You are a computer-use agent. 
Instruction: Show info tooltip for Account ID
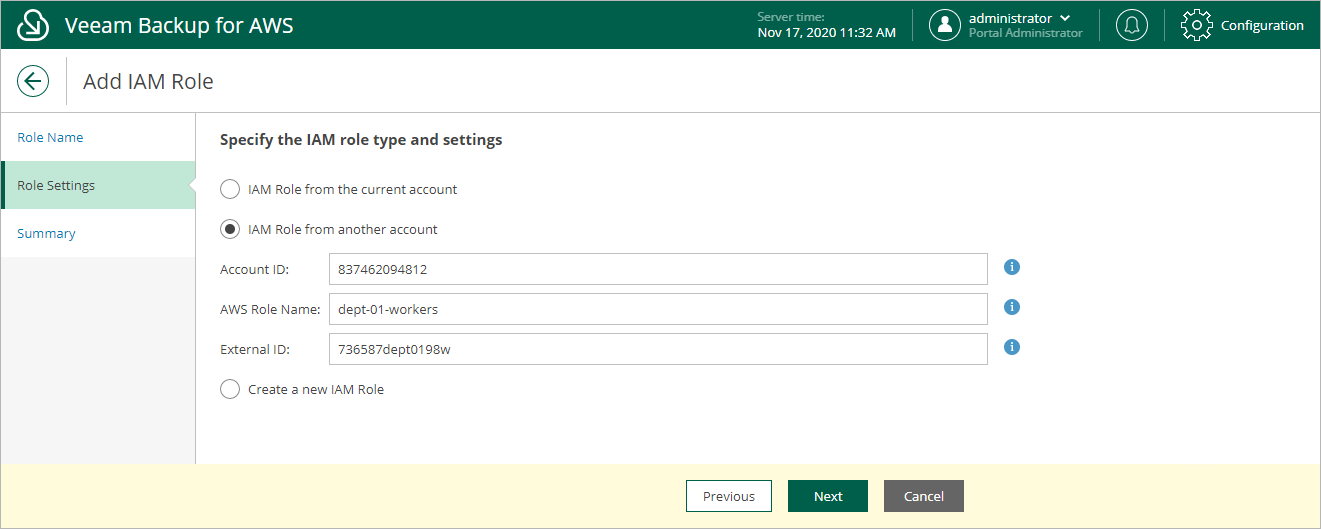tap(1011, 267)
